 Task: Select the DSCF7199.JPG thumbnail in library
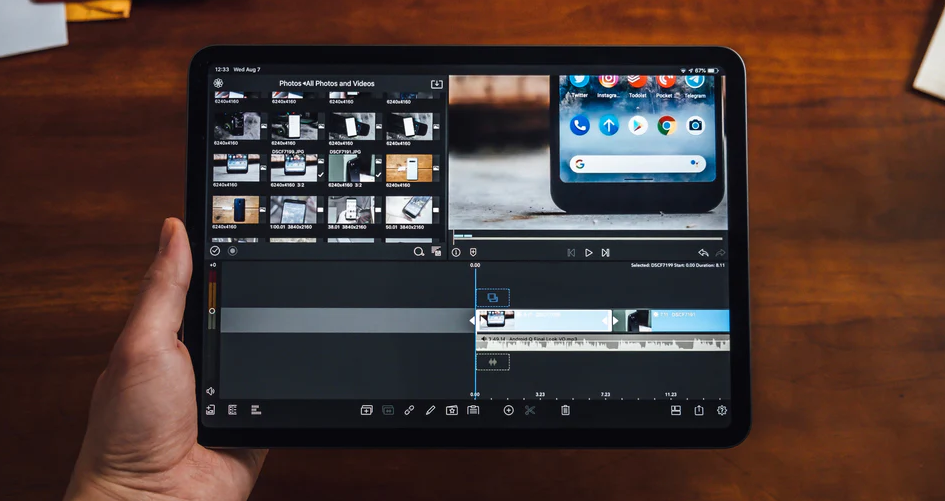click(294, 168)
